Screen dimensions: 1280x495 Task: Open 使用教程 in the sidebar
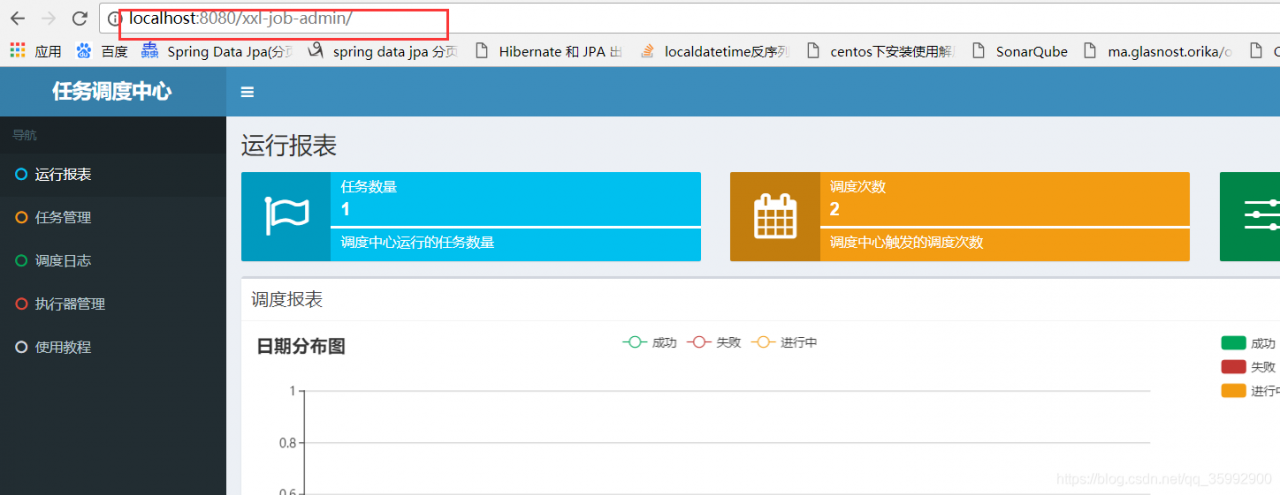(113, 347)
